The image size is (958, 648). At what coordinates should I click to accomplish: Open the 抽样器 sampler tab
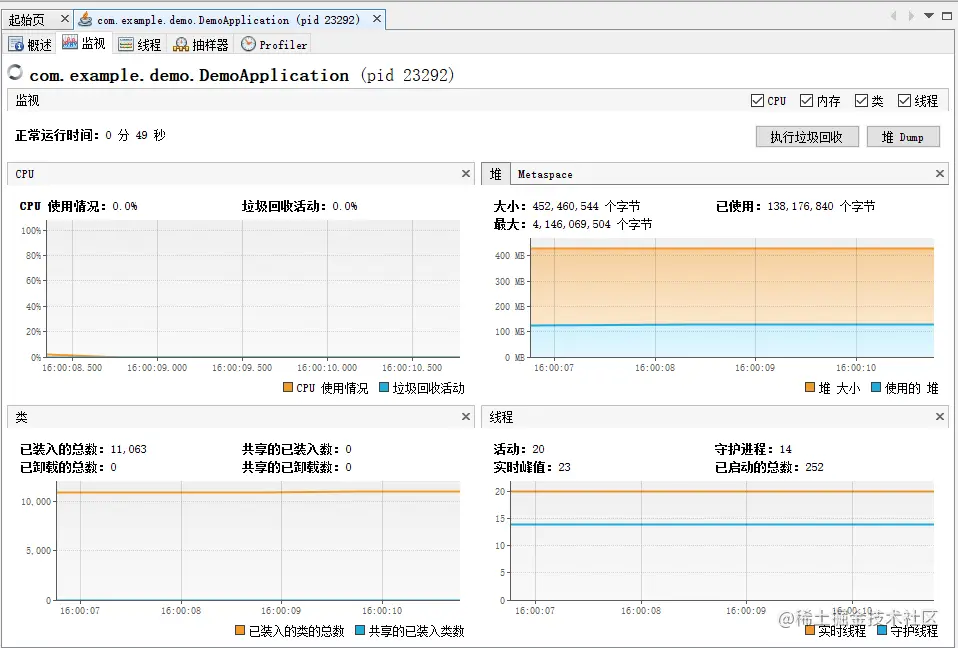click(x=200, y=45)
